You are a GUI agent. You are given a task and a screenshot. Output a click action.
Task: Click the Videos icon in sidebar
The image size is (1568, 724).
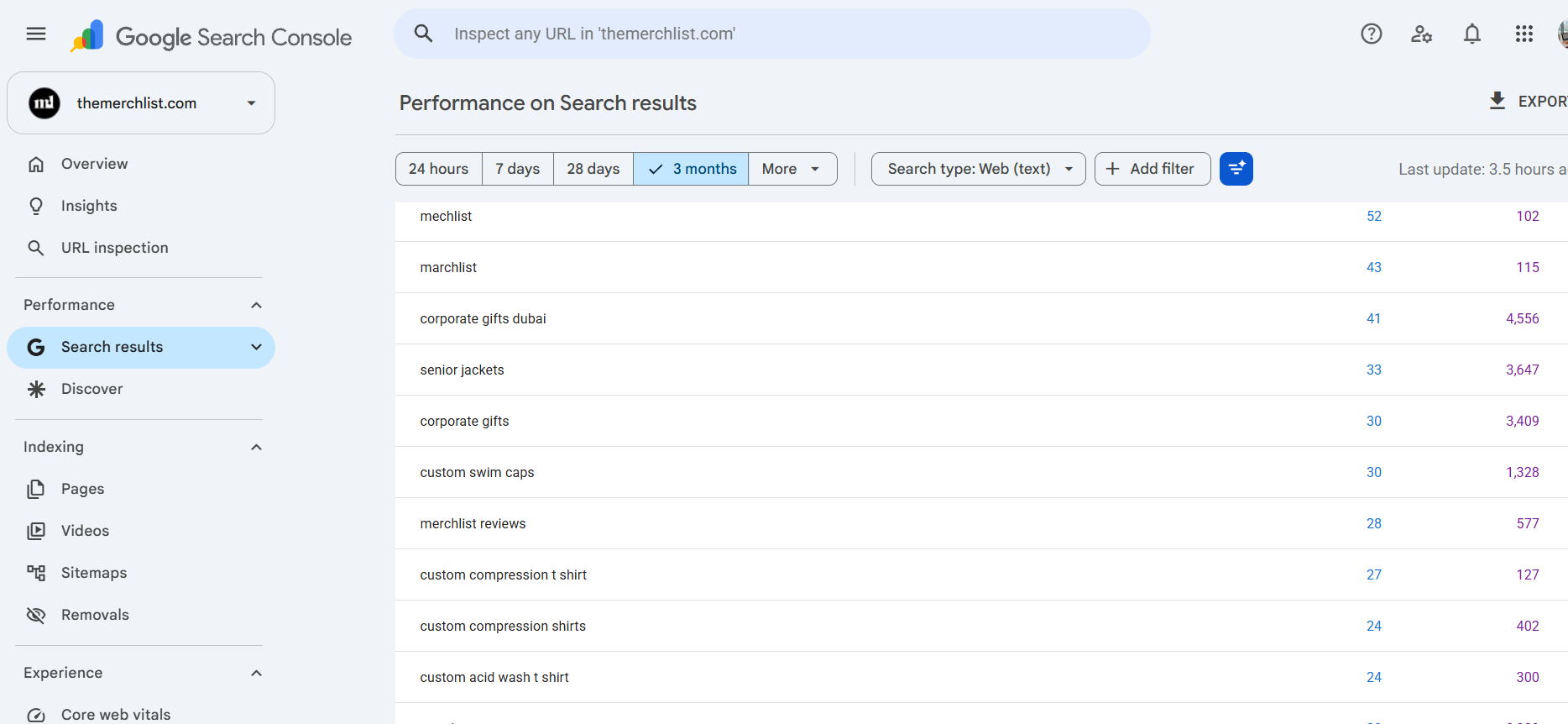[x=36, y=531]
